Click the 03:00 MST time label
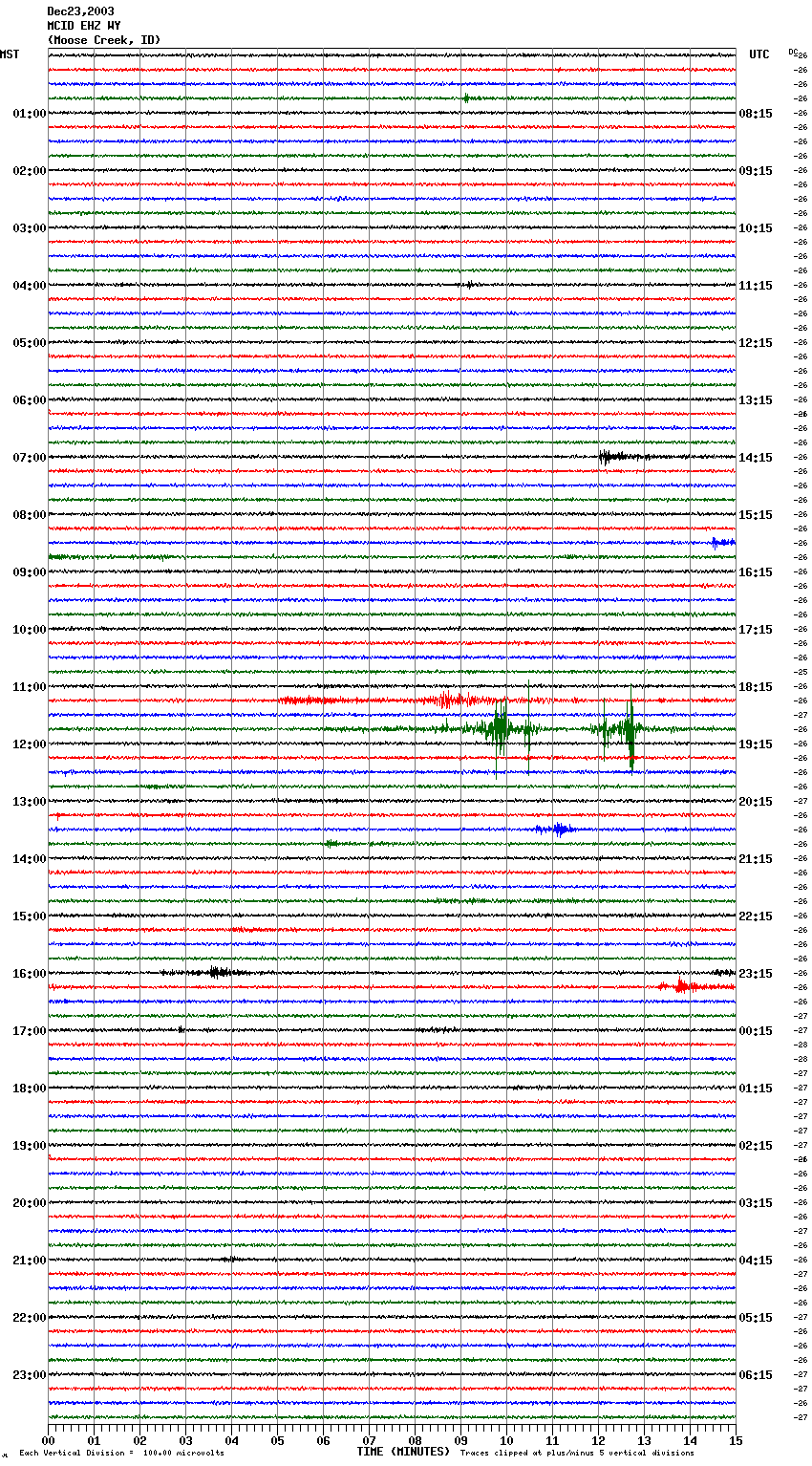Screen dimensions: 812x1466 (30, 228)
